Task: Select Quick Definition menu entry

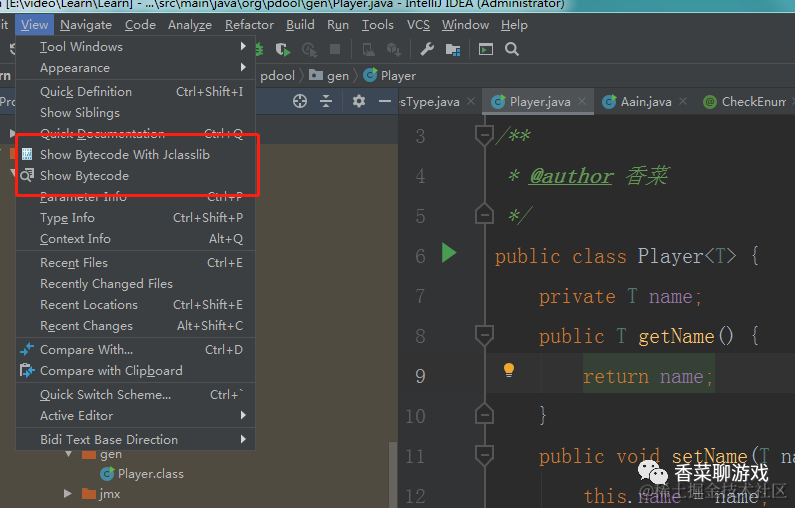Action: click(x=135, y=92)
